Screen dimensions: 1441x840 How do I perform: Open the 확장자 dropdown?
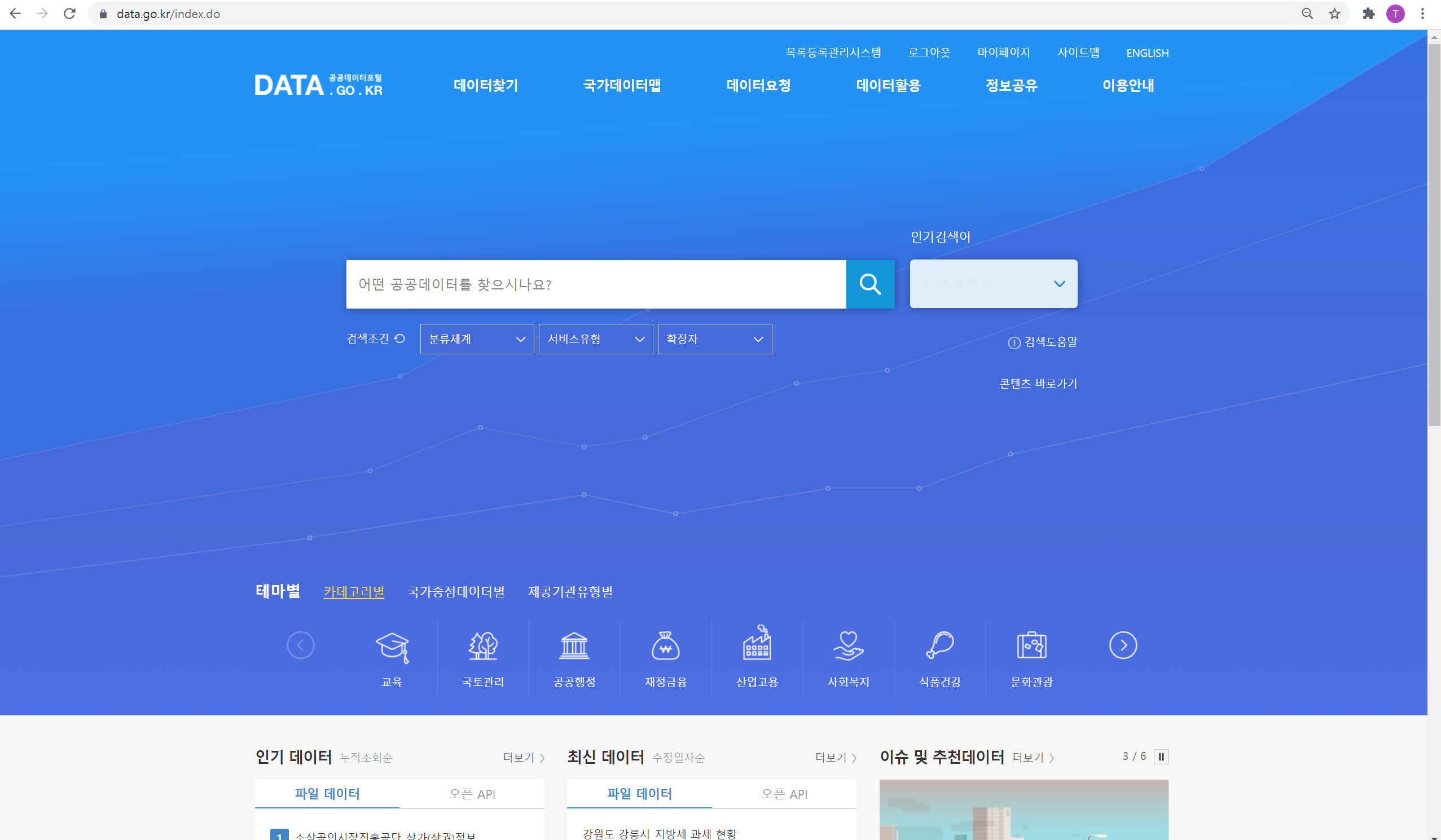(714, 339)
